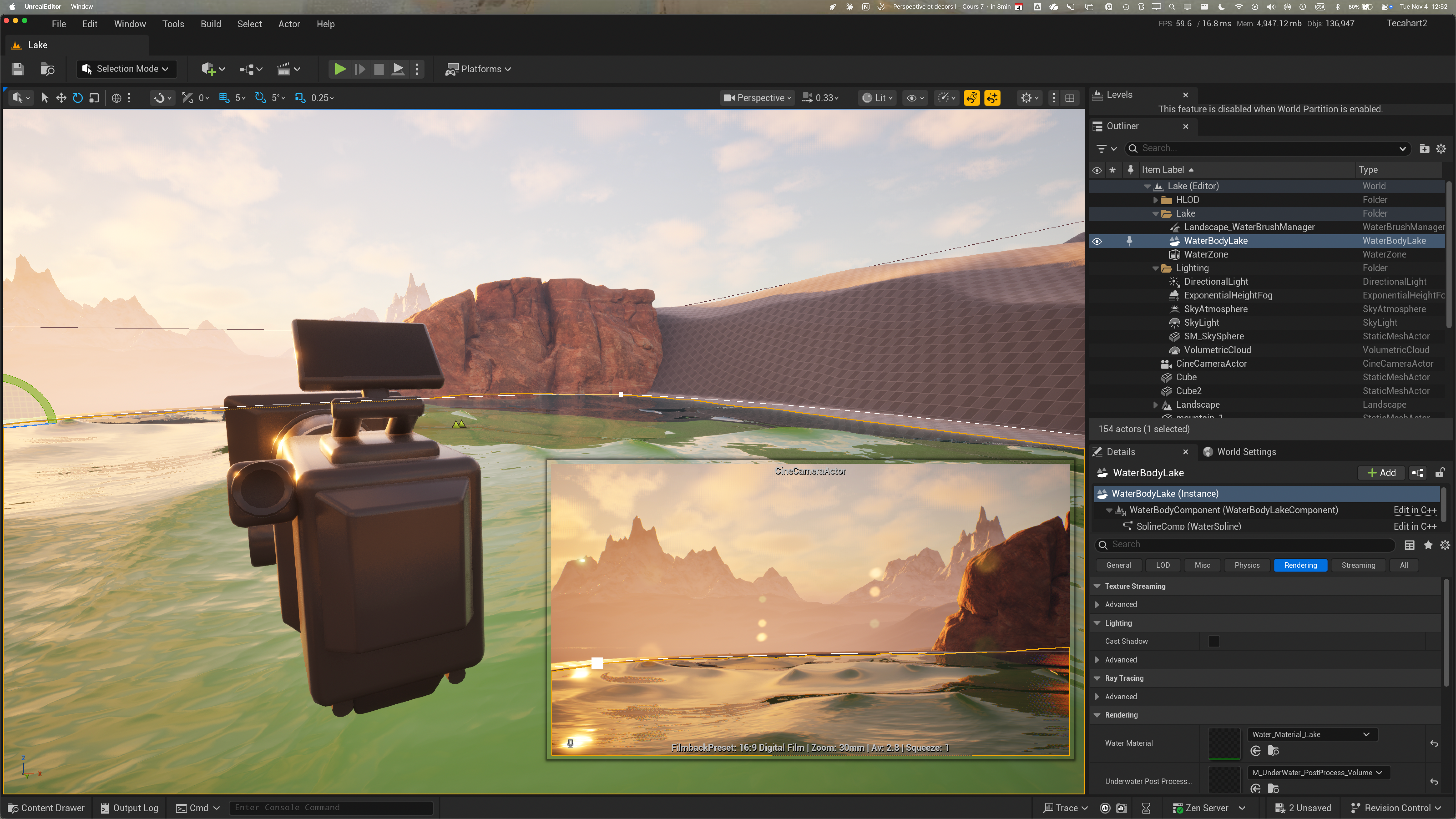Select the Physics filter in Details
The width and height of the screenshot is (1456, 819).
pyautogui.click(x=1247, y=565)
